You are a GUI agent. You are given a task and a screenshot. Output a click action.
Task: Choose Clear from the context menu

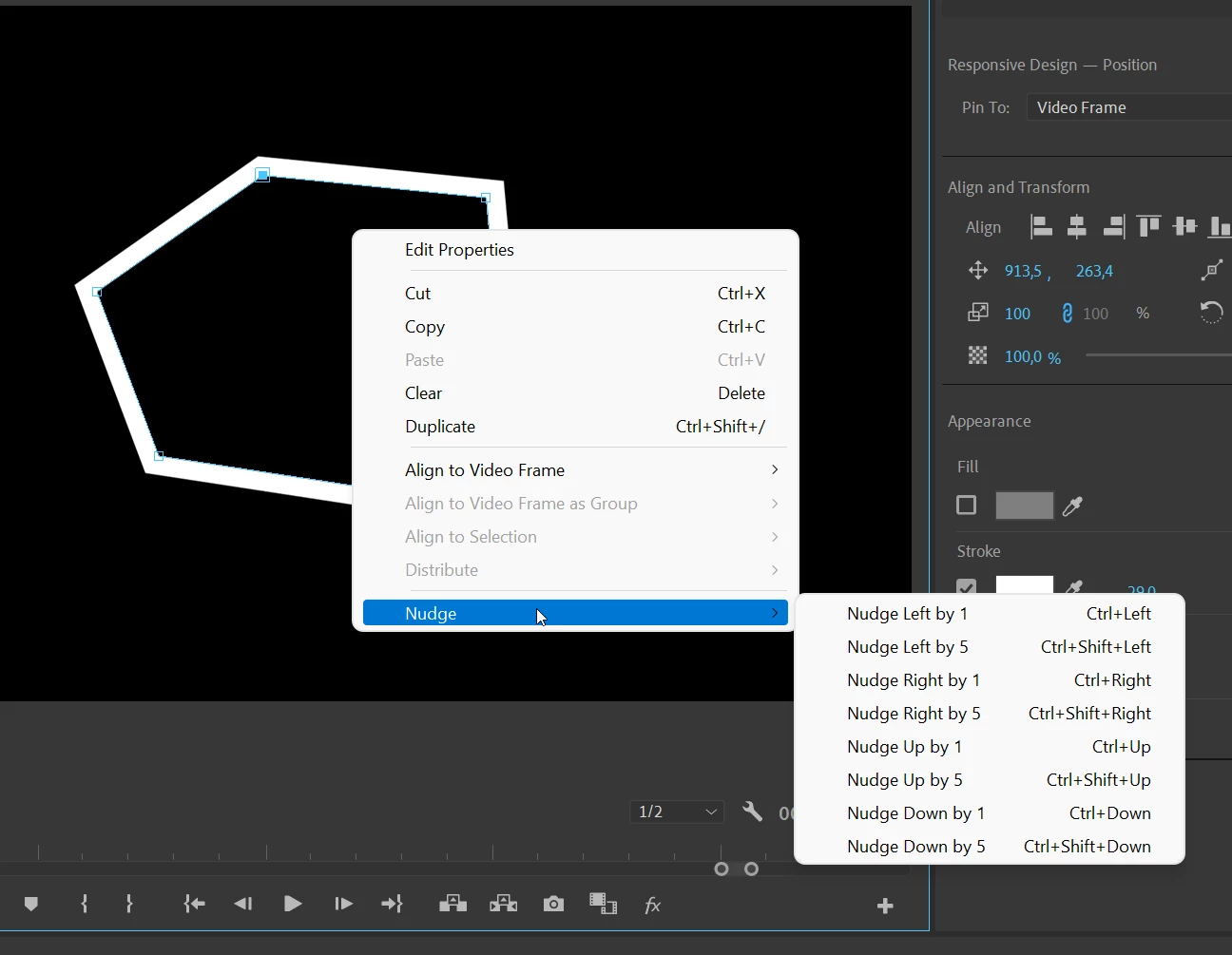click(576, 393)
